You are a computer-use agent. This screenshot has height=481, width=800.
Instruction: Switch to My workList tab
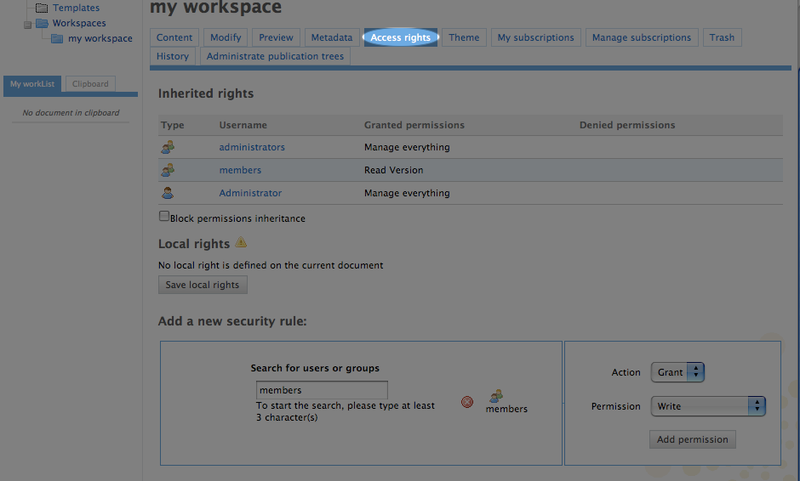click(32, 84)
